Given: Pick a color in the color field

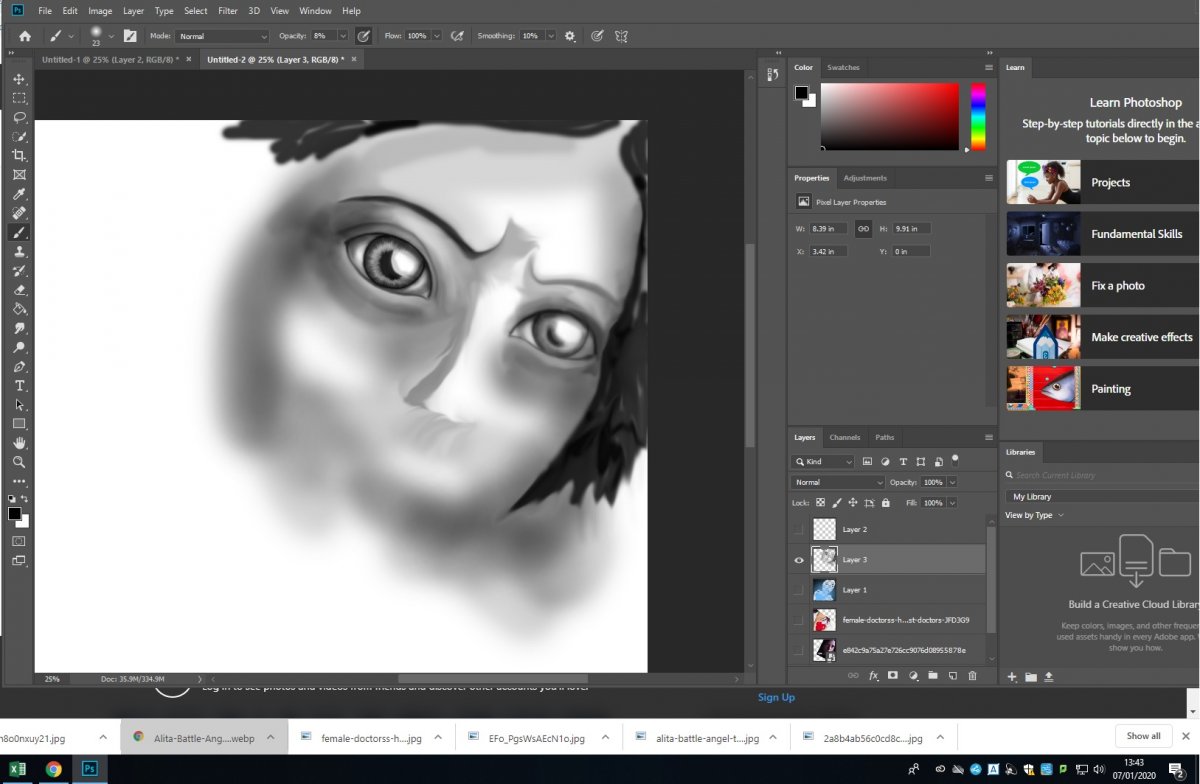Looking at the screenshot, I should tap(889, 116).
